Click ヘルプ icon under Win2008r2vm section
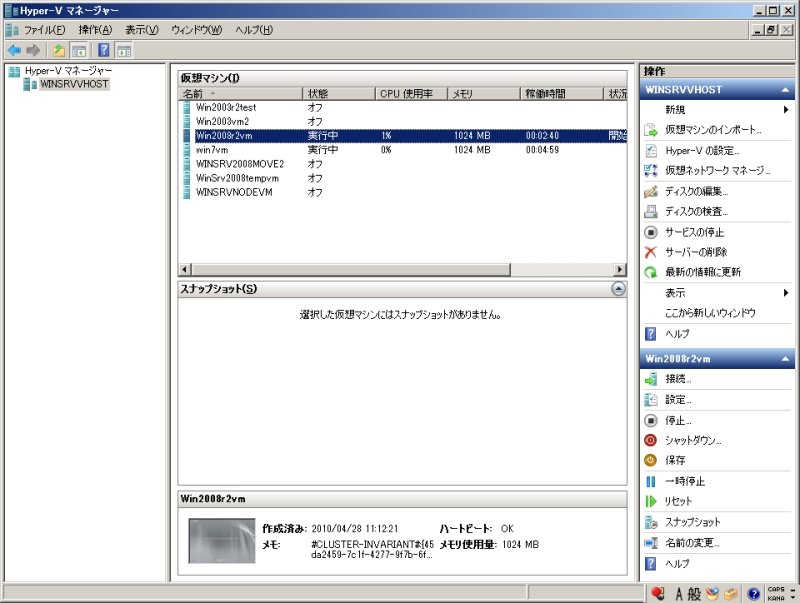This screenshot has height=603, width=800. 651,564
